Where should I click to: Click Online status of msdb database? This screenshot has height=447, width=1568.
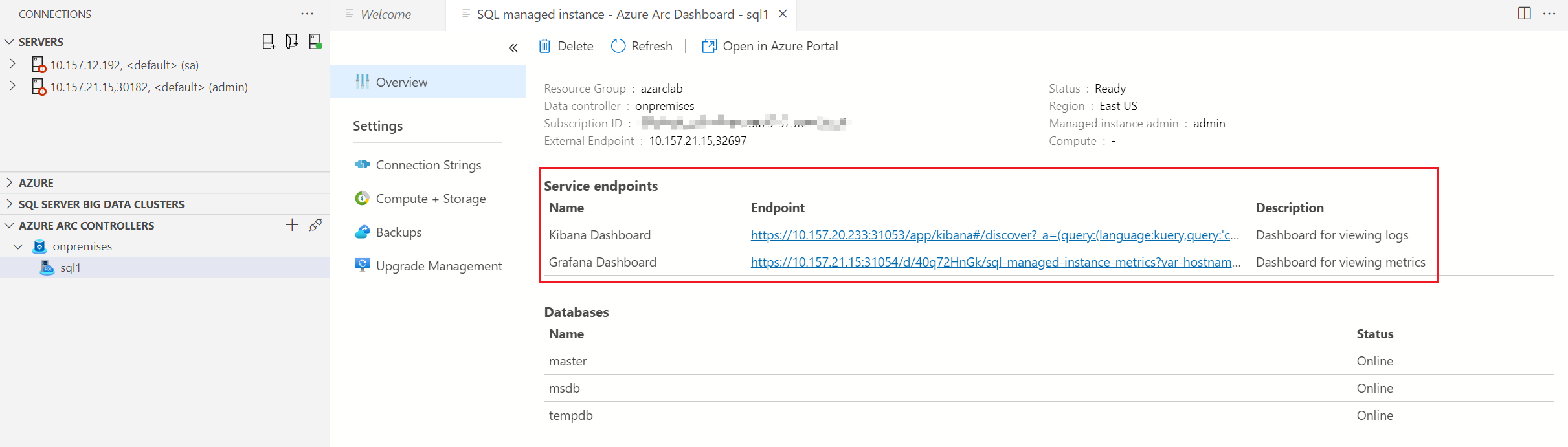click(1375, 388)
